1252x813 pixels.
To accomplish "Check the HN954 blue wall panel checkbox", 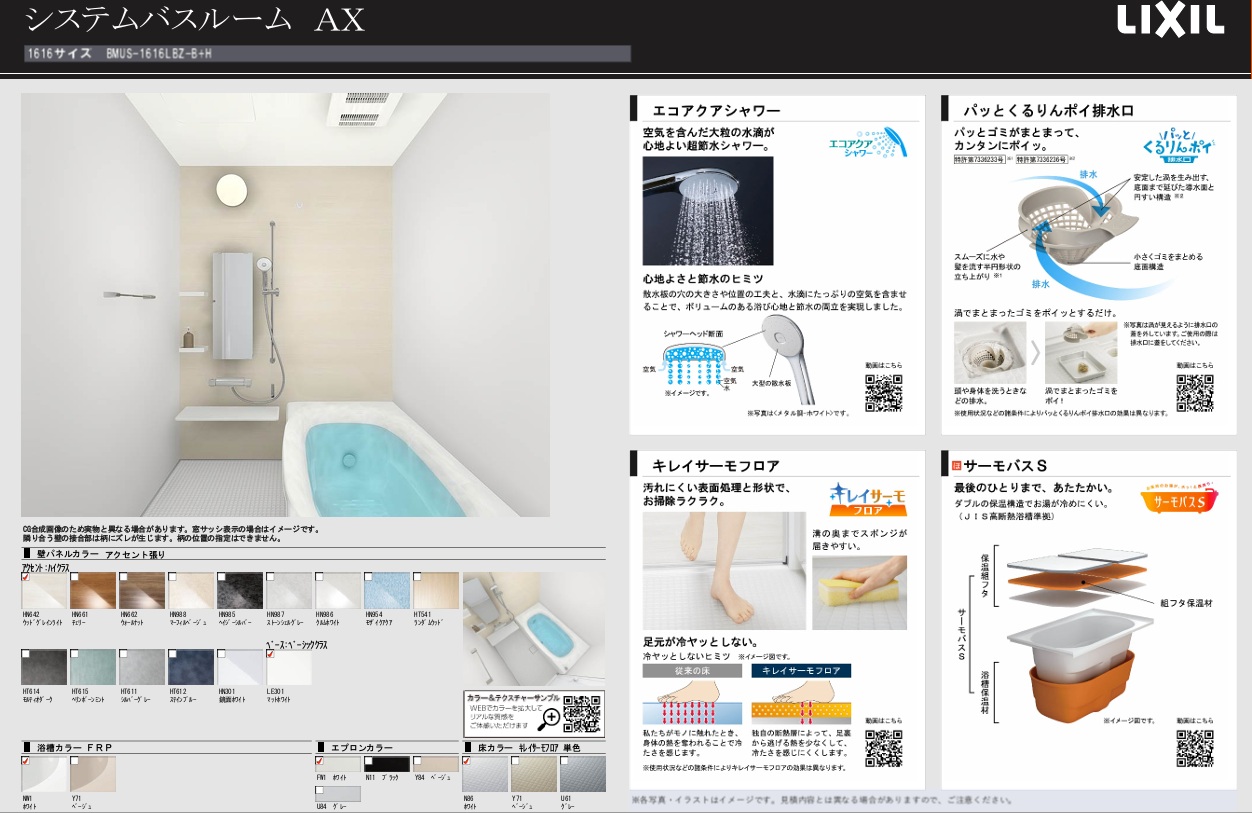I will coord(370,576).
